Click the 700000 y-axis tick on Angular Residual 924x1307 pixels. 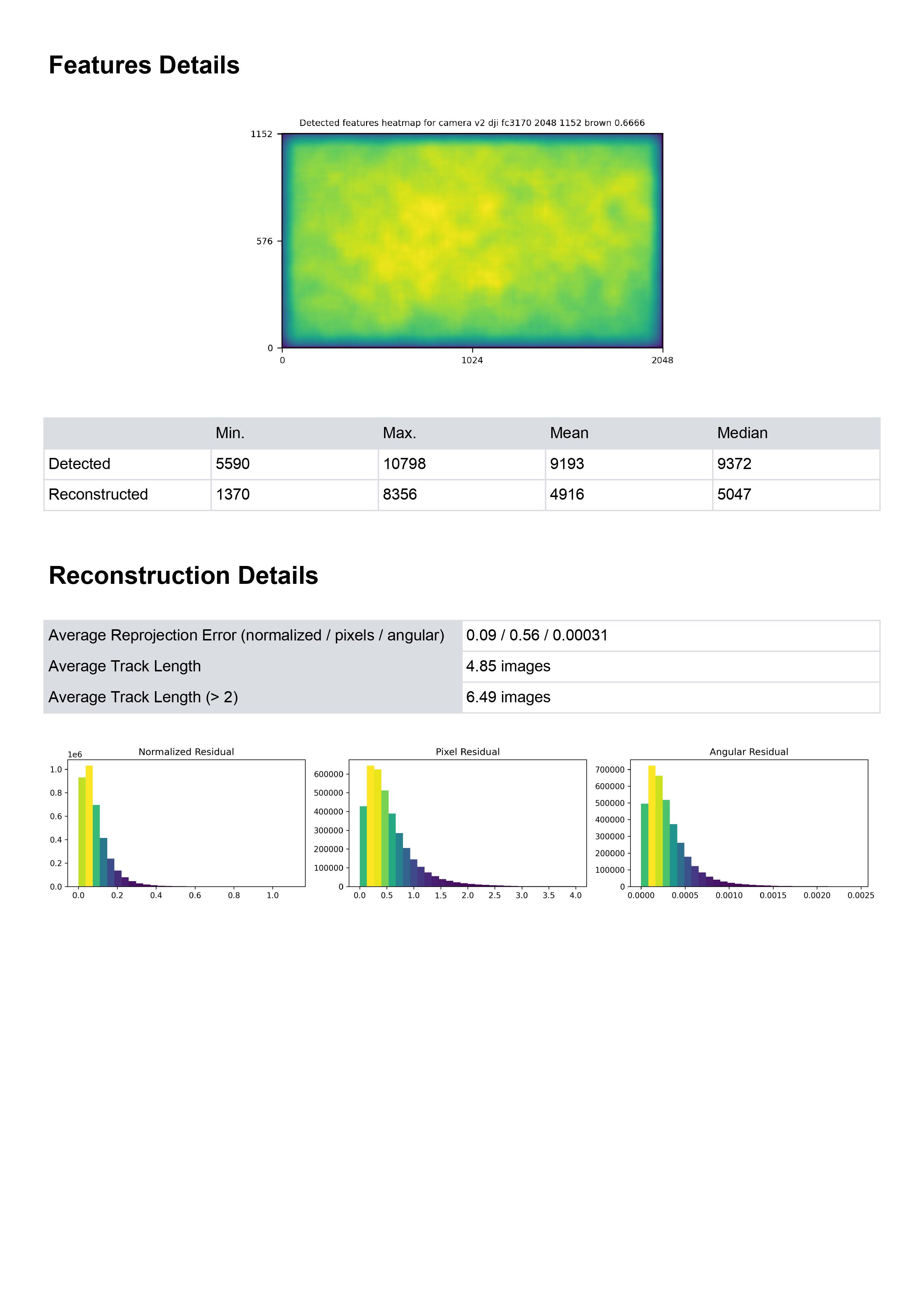610,770
